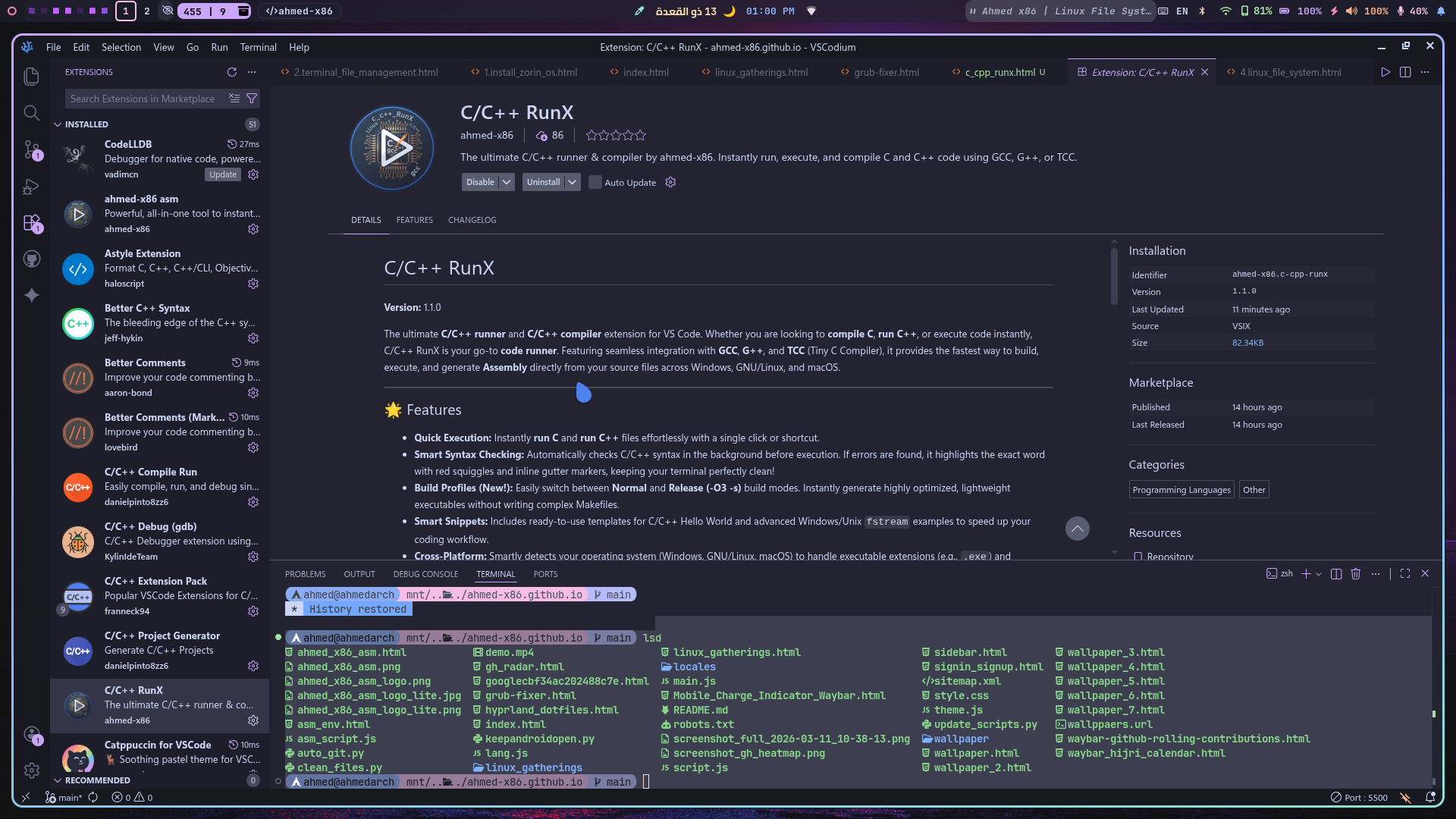Open the manage gear for Astyle Extension

(253, 284)
